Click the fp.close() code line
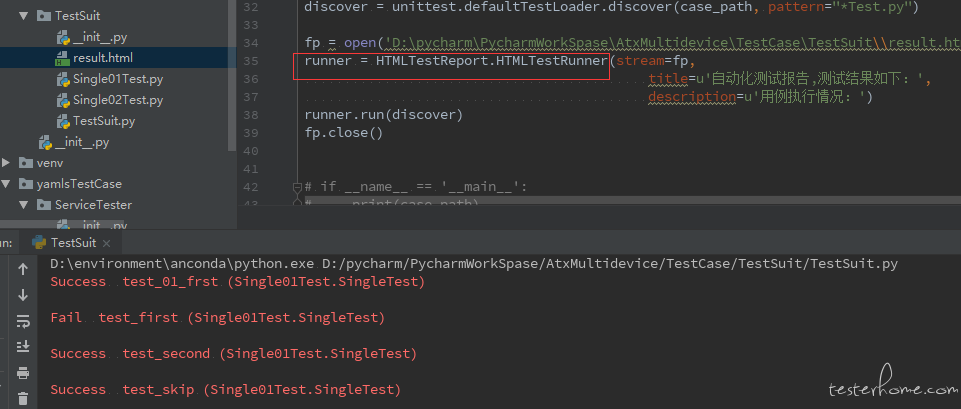The height and width of the screenshot is (409, 961). point(344,133)
